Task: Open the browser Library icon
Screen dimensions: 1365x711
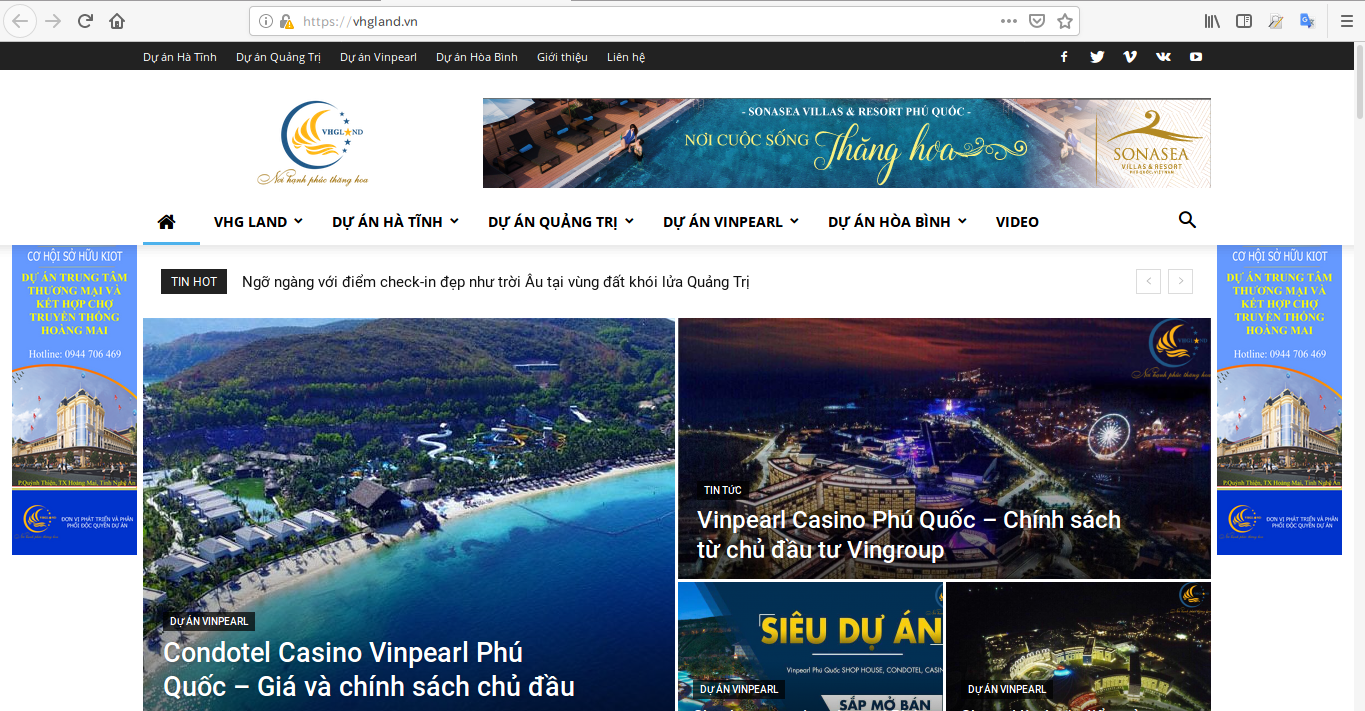Action: pos(1213,21)
